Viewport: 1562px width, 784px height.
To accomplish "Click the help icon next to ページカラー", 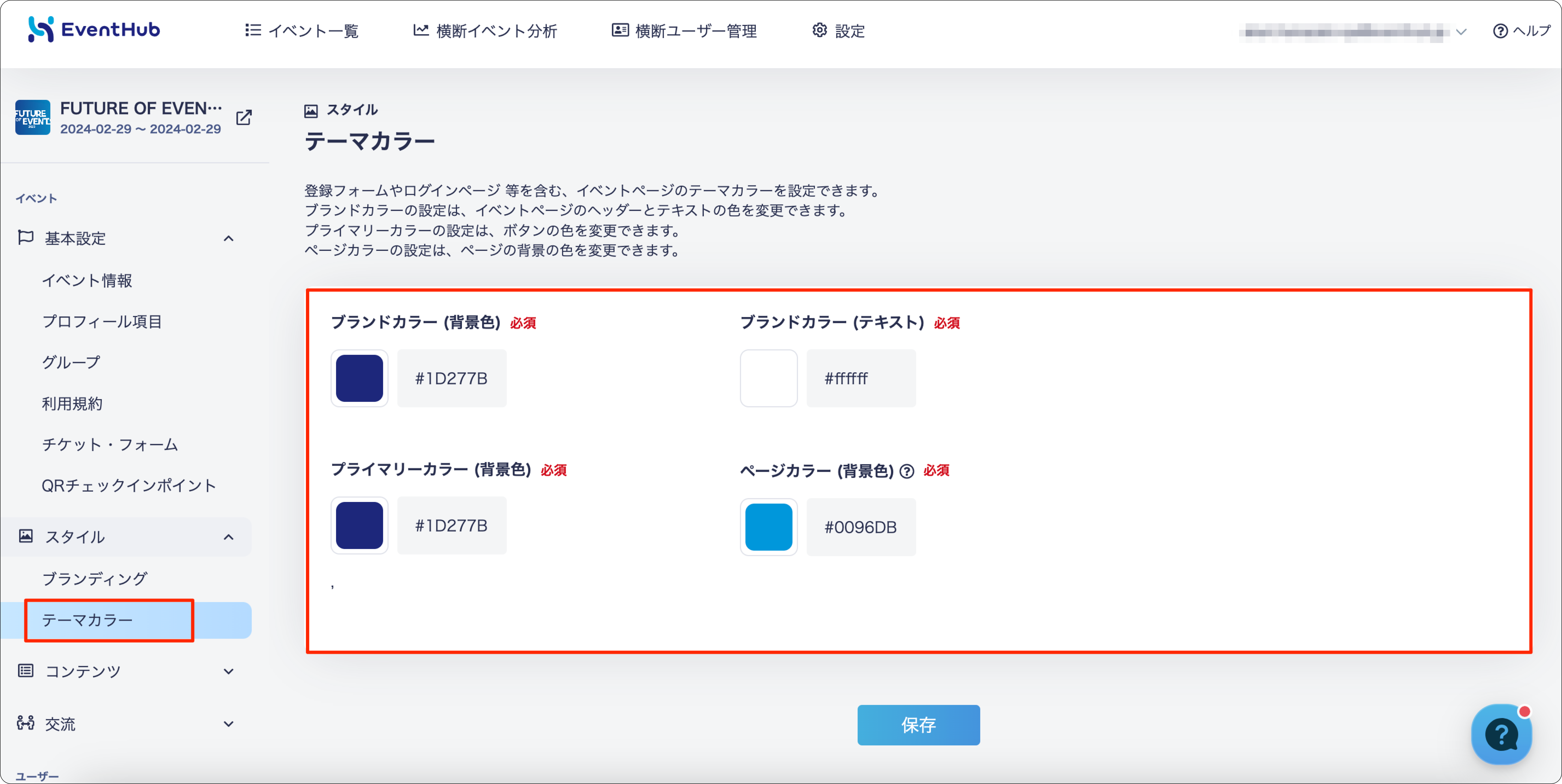I will [906, 471].
